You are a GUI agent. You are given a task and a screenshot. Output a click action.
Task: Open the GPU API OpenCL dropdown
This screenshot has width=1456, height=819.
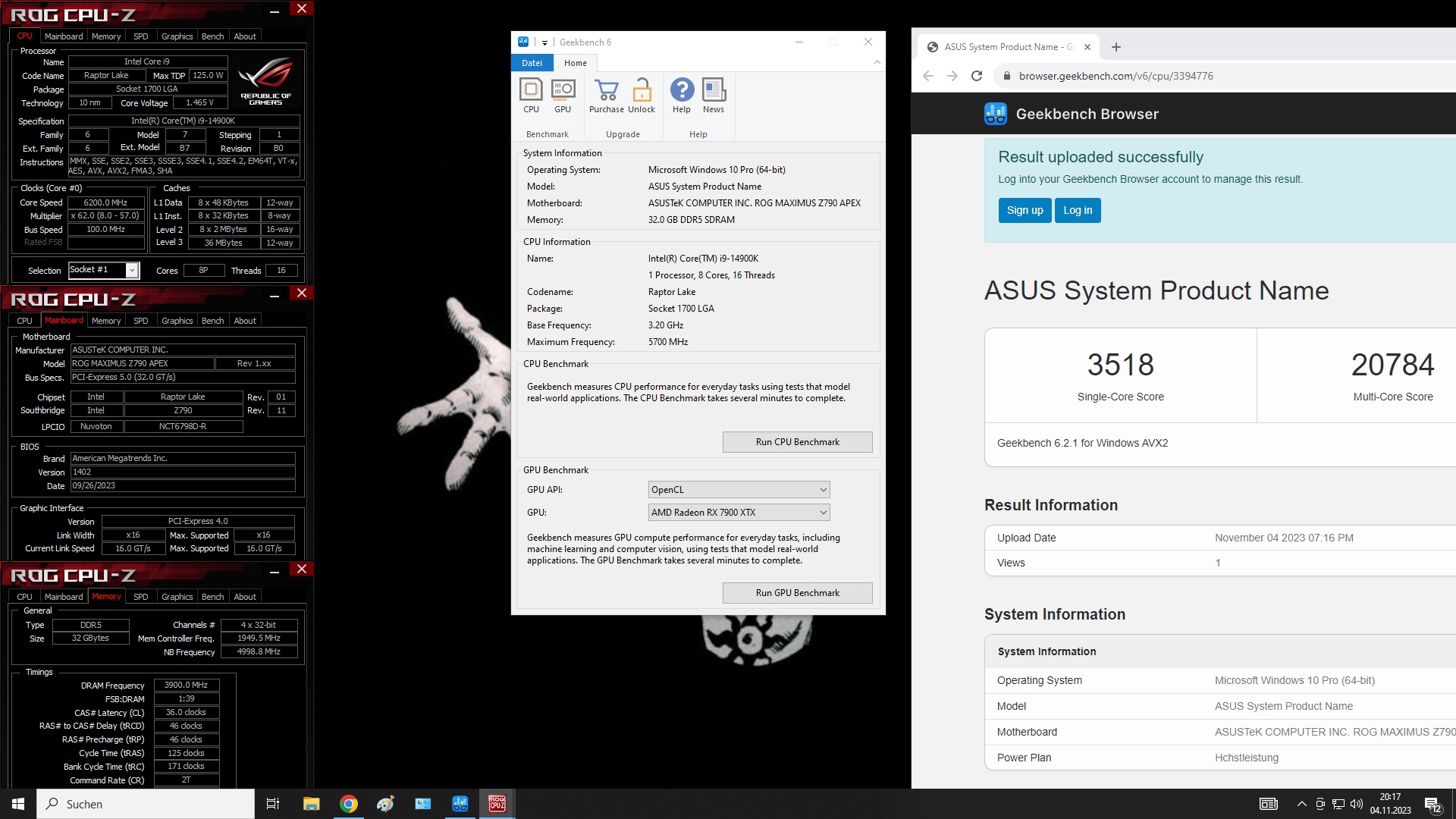point(739,490)
